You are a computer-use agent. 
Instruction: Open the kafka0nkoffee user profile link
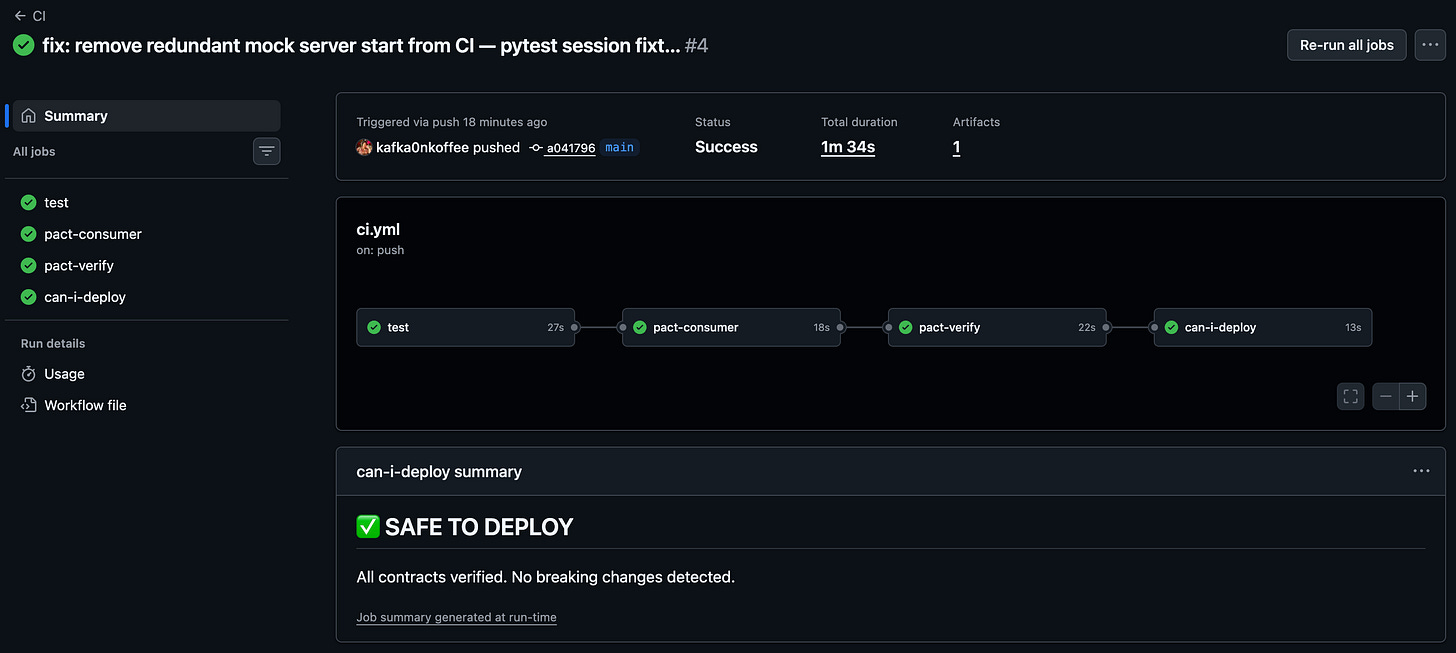tap(423, 147)
